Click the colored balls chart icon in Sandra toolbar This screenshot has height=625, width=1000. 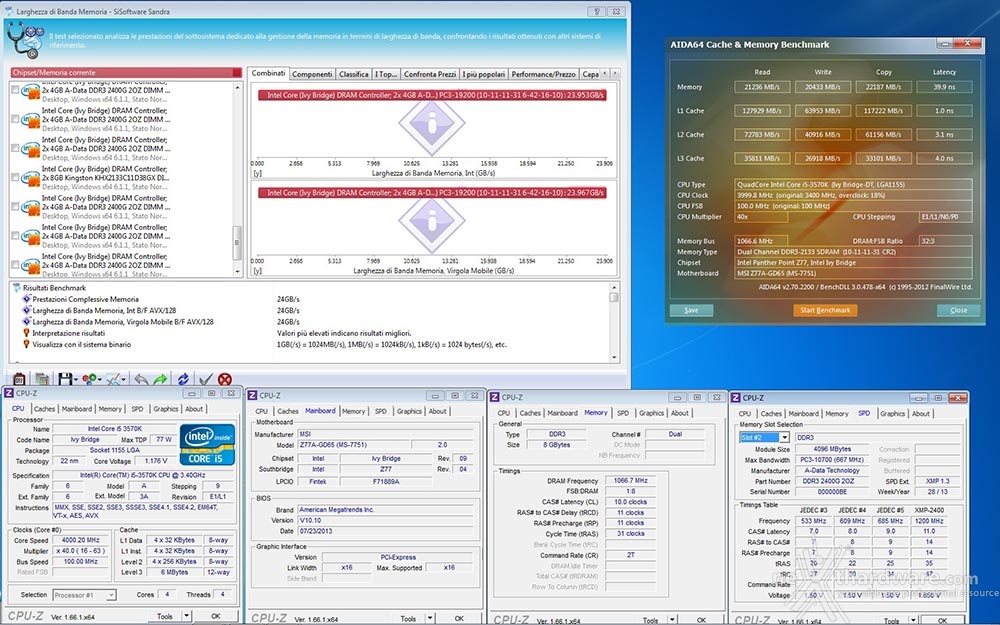89,379
